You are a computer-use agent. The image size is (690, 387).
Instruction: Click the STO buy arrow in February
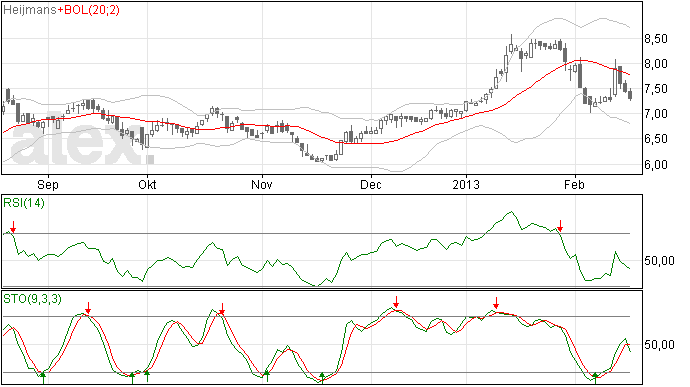[595, 378]
